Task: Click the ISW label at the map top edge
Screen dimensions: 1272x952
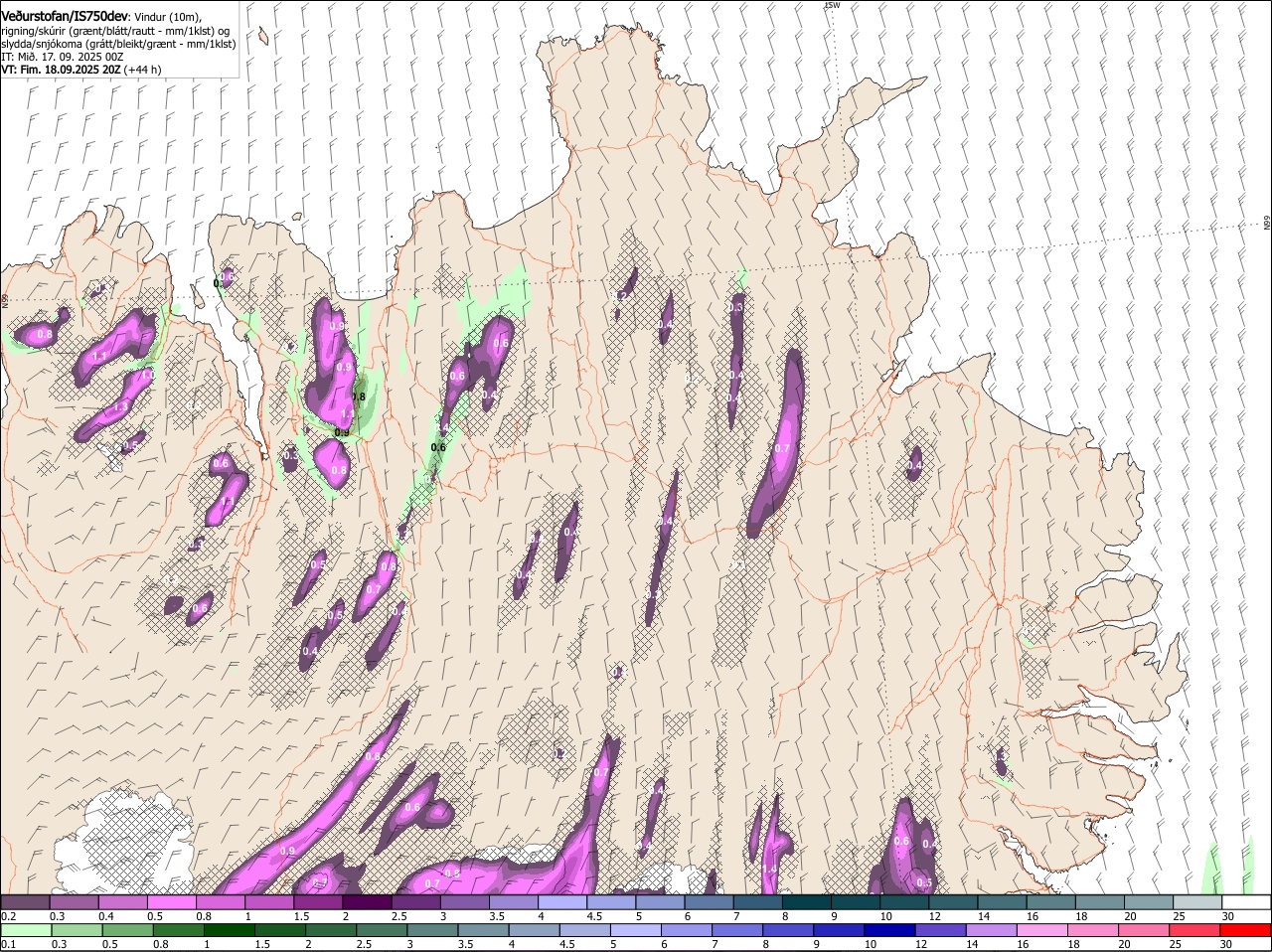Action: pyautogui.click(x=832, y=6)
